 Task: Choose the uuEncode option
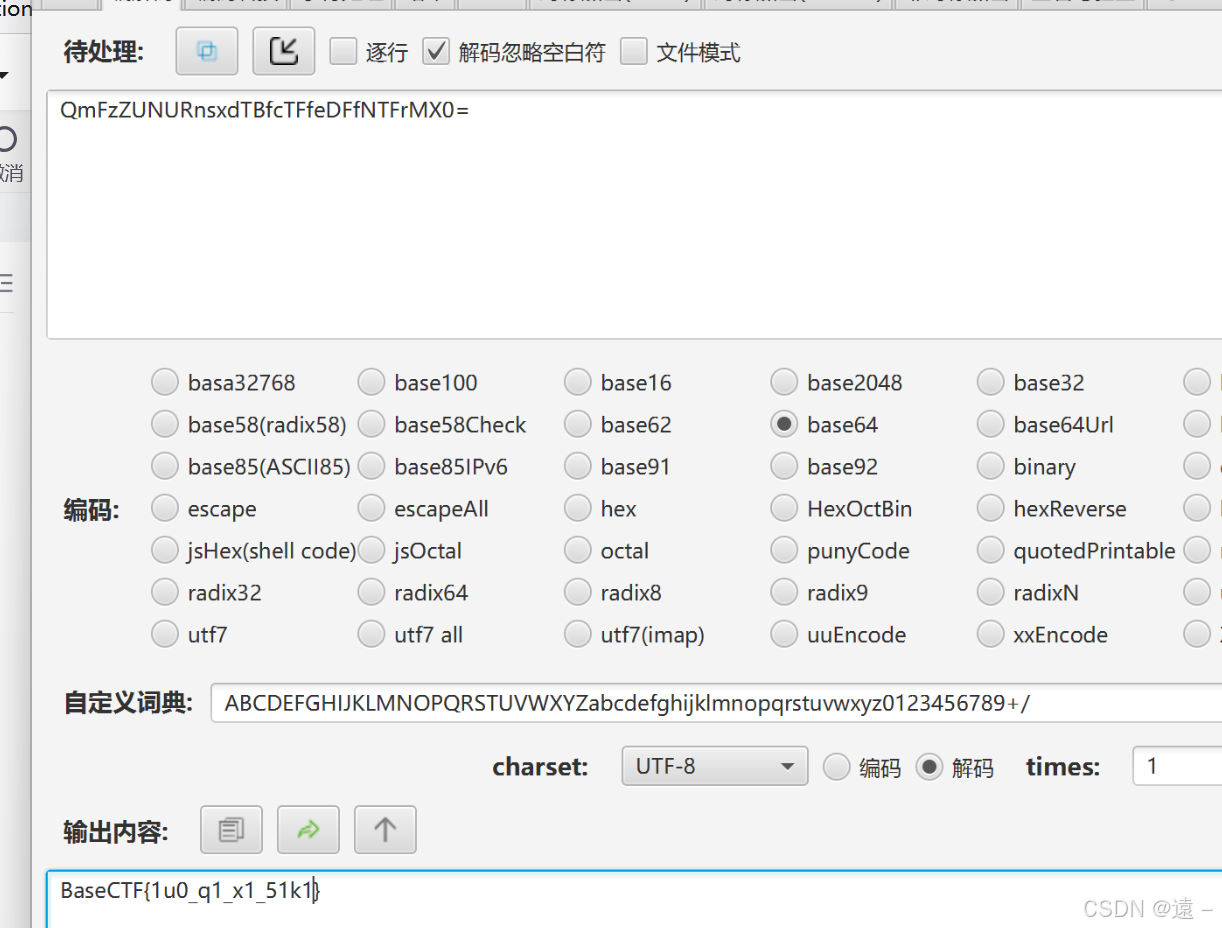784,634
